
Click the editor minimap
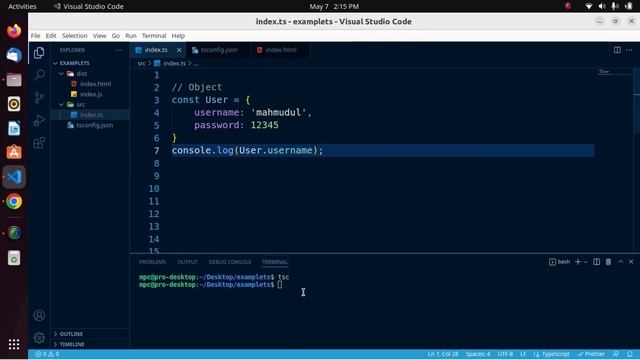tap(614, 72)
